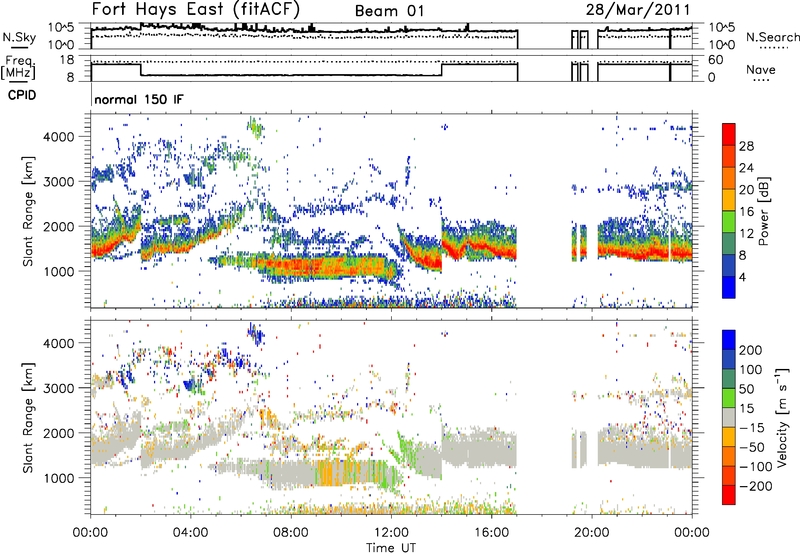Click the 'Power [dB]' color bar label
This screenshot has height=554, width=800.
(x=764, y=211)
